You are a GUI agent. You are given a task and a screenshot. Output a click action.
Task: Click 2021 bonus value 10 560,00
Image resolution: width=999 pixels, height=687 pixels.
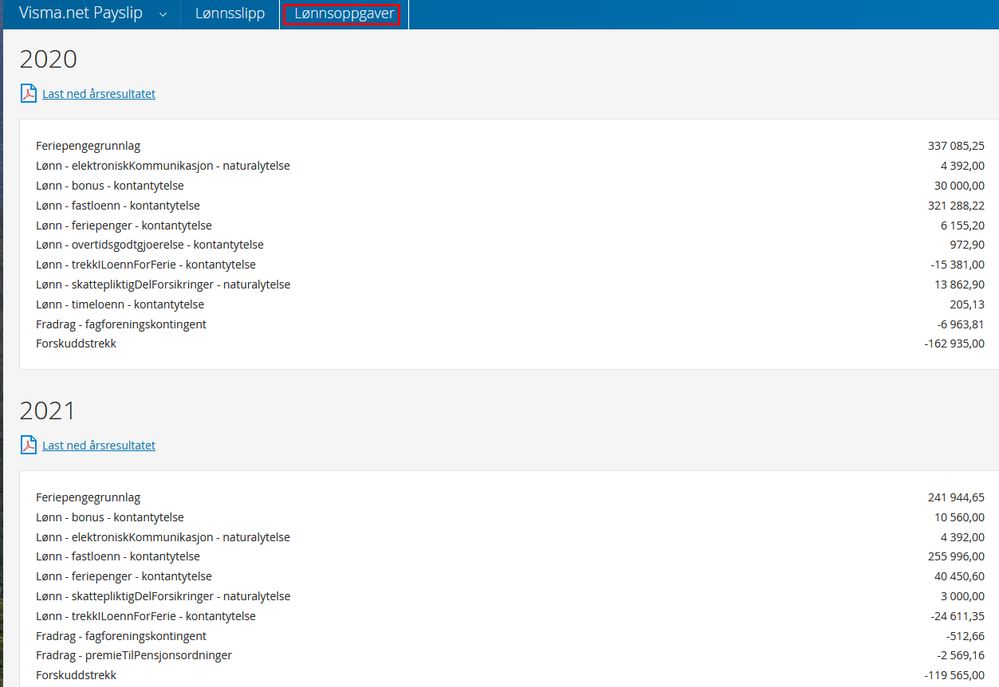point(959,517)
